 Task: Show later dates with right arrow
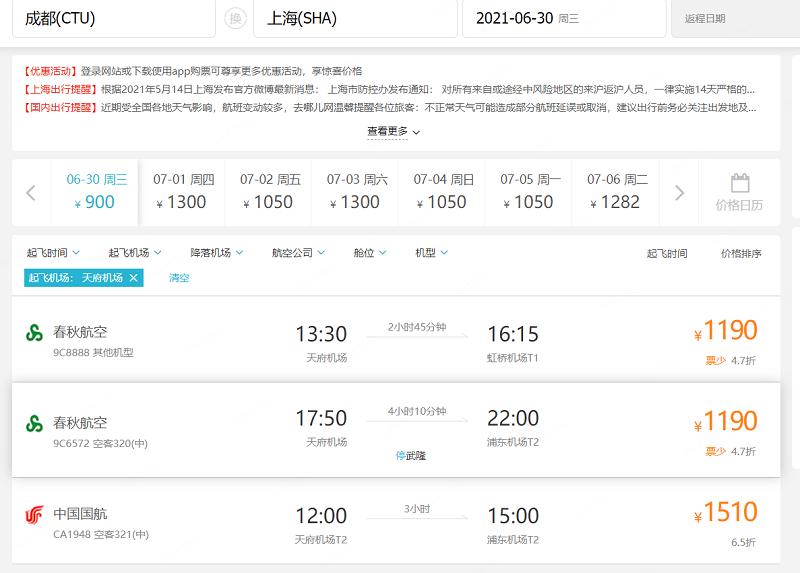[680, 193]
